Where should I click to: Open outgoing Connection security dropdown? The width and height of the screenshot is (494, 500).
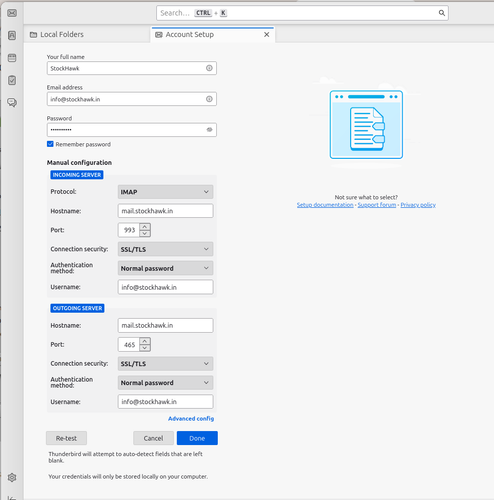[x=165, y=364]
